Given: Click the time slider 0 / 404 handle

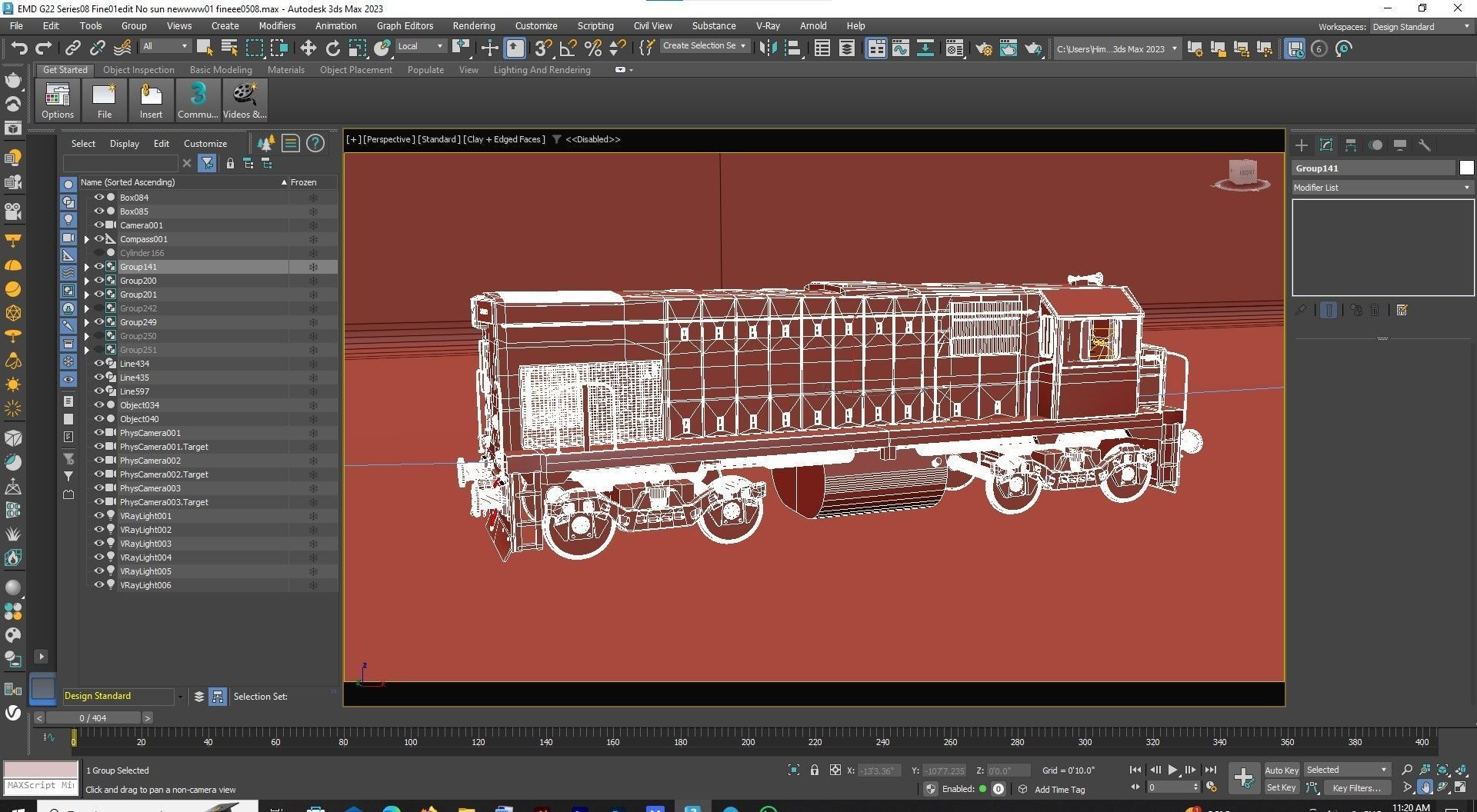Looking at the screenshot, I should 93,717.
